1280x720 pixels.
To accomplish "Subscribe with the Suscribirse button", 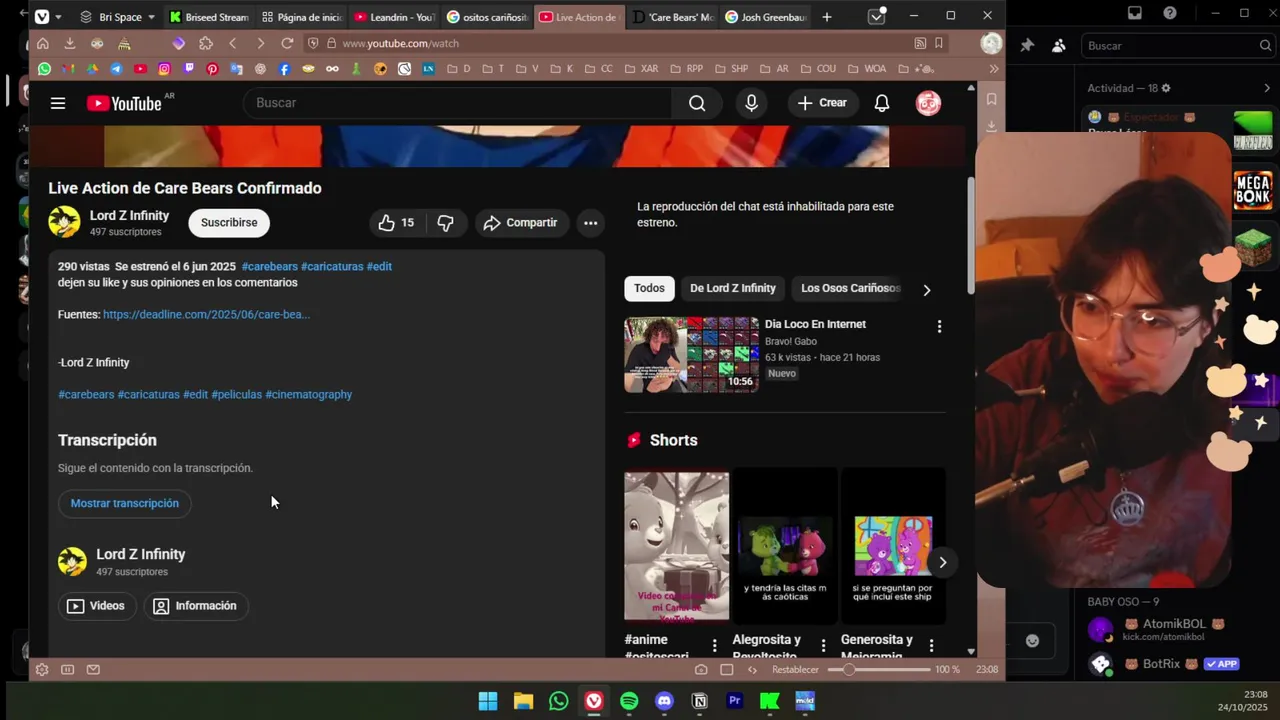I will [229, 223].
